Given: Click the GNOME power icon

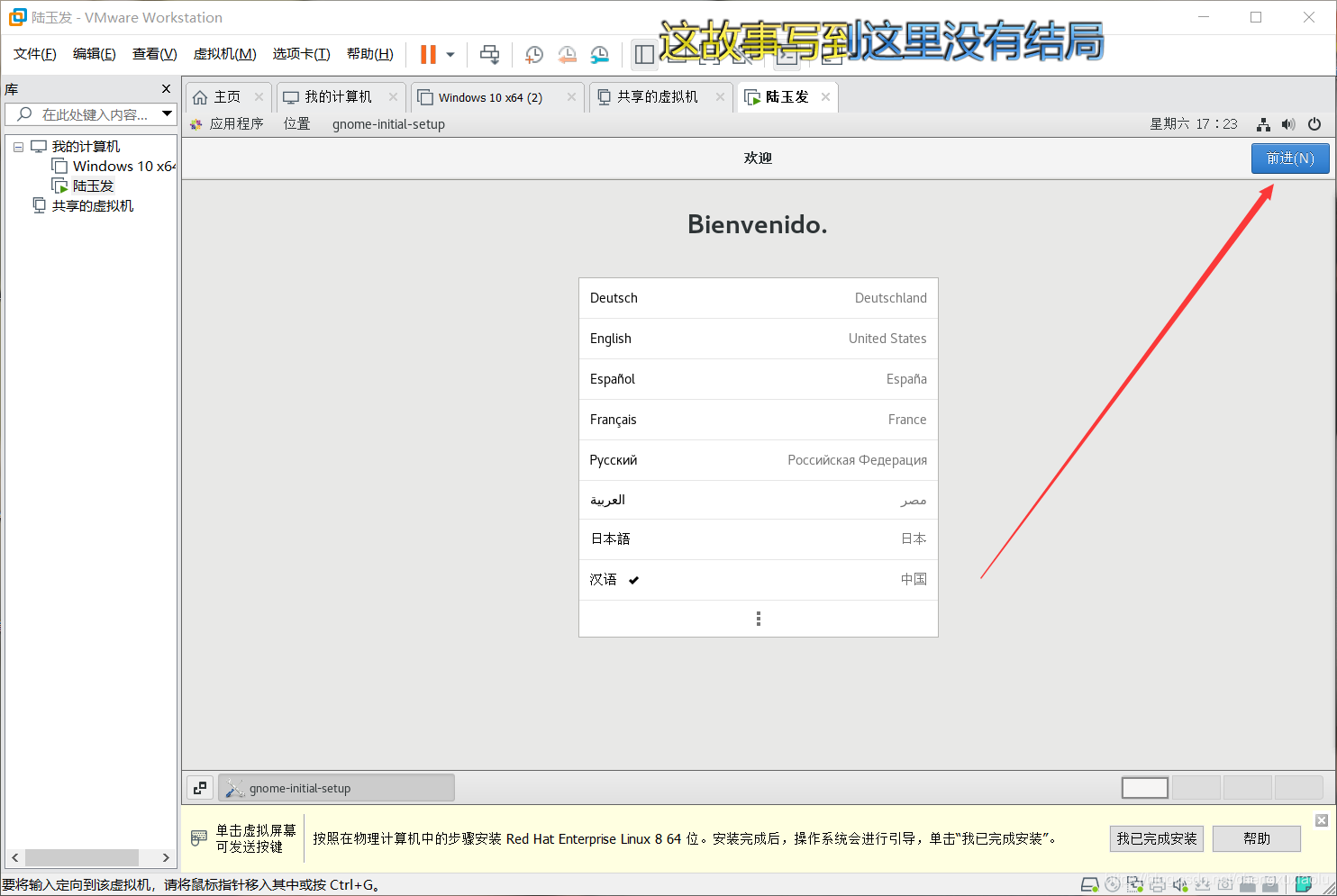Looking at the screenshot, I should [1314, 124].
